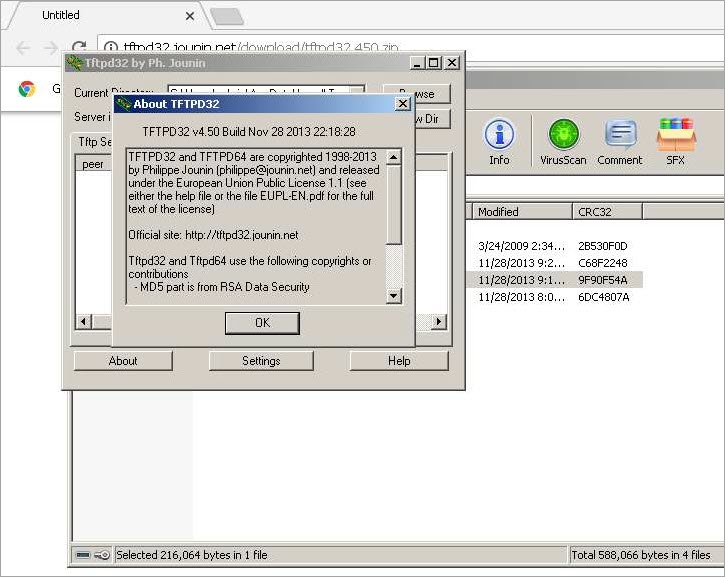The image size is (725, 577).
Task: Click 'Selected 216,064 bytes in 1 file' status
Action: [x=192, y=555]
